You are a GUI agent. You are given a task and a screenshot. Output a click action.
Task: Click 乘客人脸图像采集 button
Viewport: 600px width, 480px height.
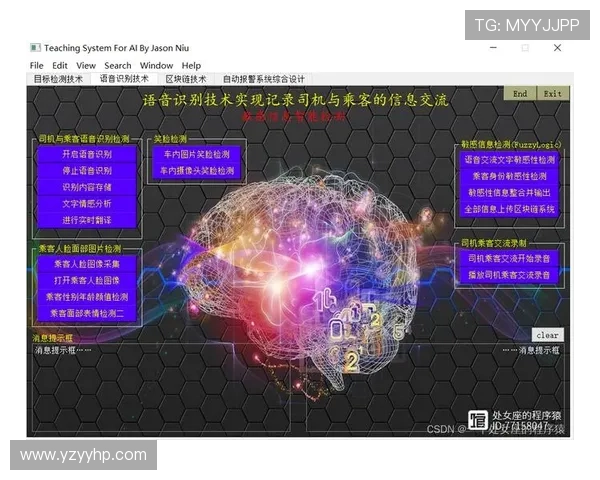88,264
